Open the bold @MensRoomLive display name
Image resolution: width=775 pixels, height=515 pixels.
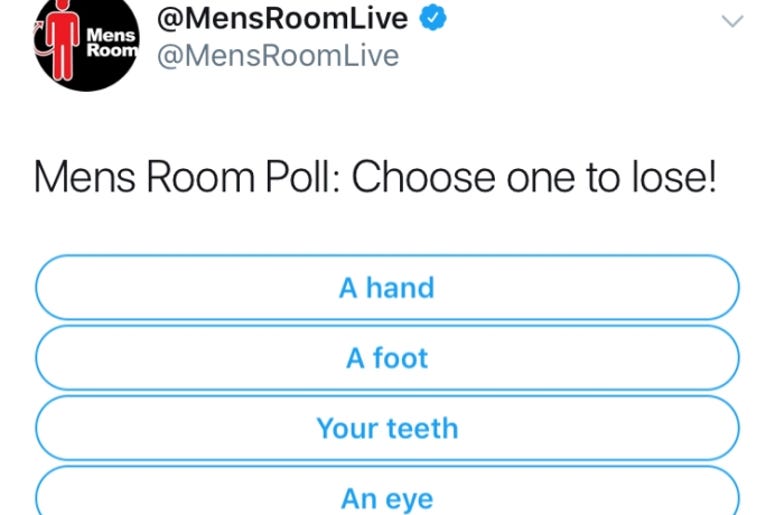coord(282,18)
